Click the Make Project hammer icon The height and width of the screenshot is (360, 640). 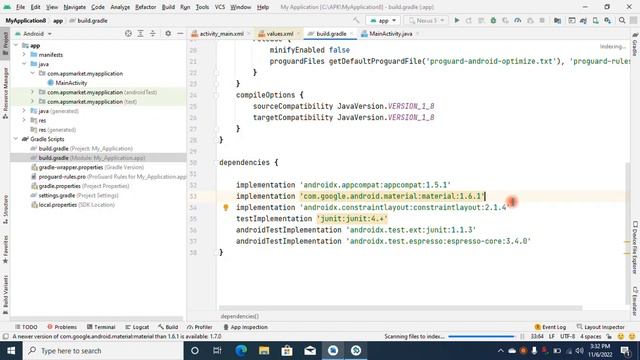coord(356,20)
